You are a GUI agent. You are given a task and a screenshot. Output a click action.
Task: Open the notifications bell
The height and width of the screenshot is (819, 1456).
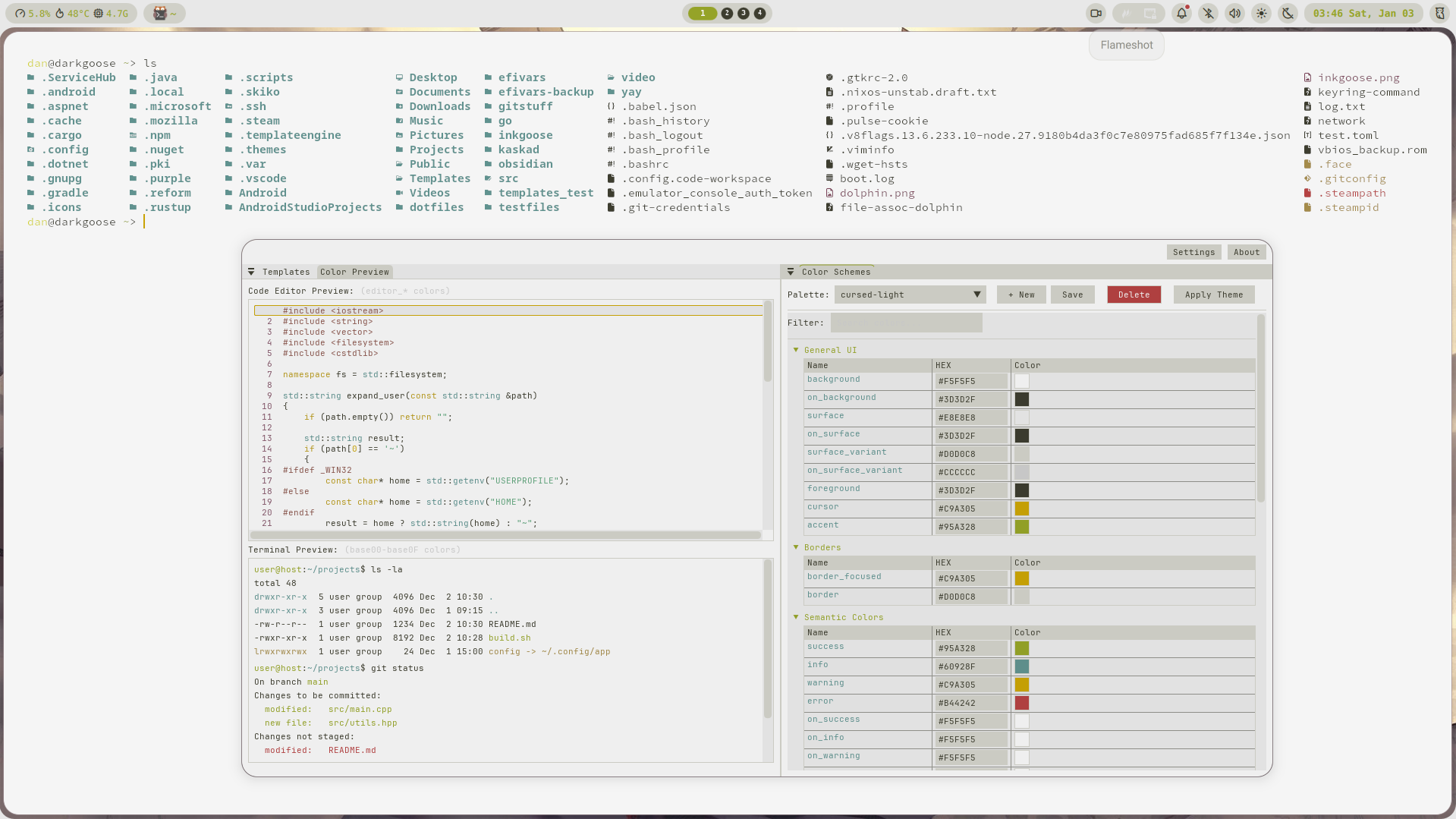tap(1181, 13)
